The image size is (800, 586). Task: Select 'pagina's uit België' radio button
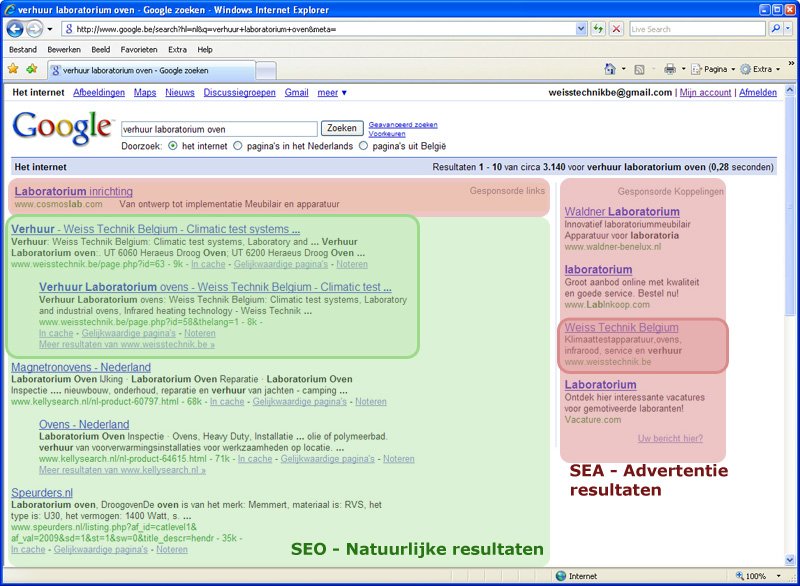[363, 146]
